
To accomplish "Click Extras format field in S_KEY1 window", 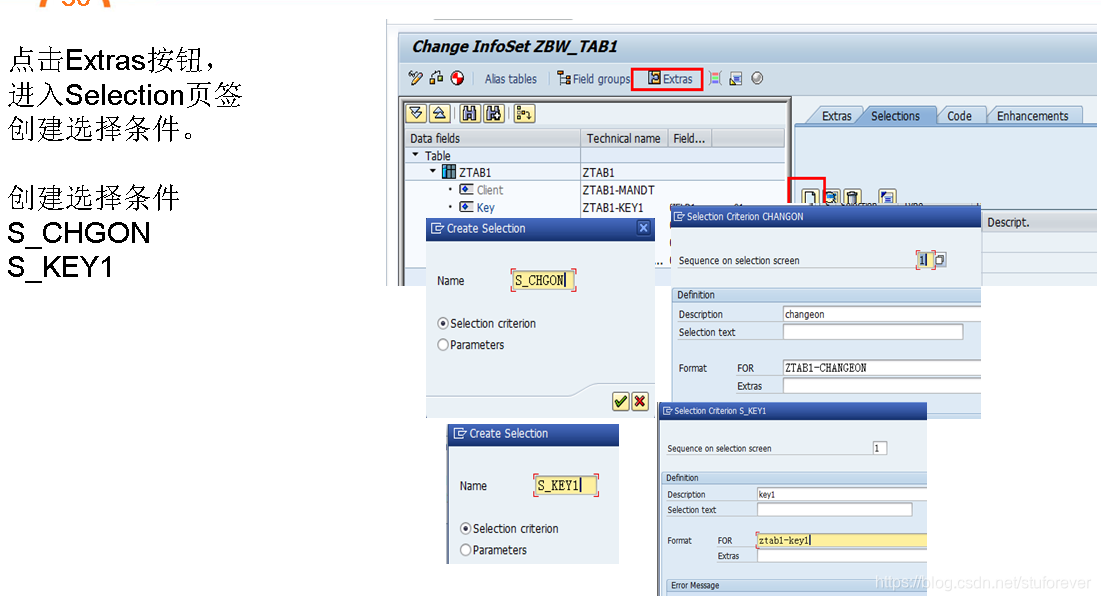I will pyautogui.click(x=842, y=555).
